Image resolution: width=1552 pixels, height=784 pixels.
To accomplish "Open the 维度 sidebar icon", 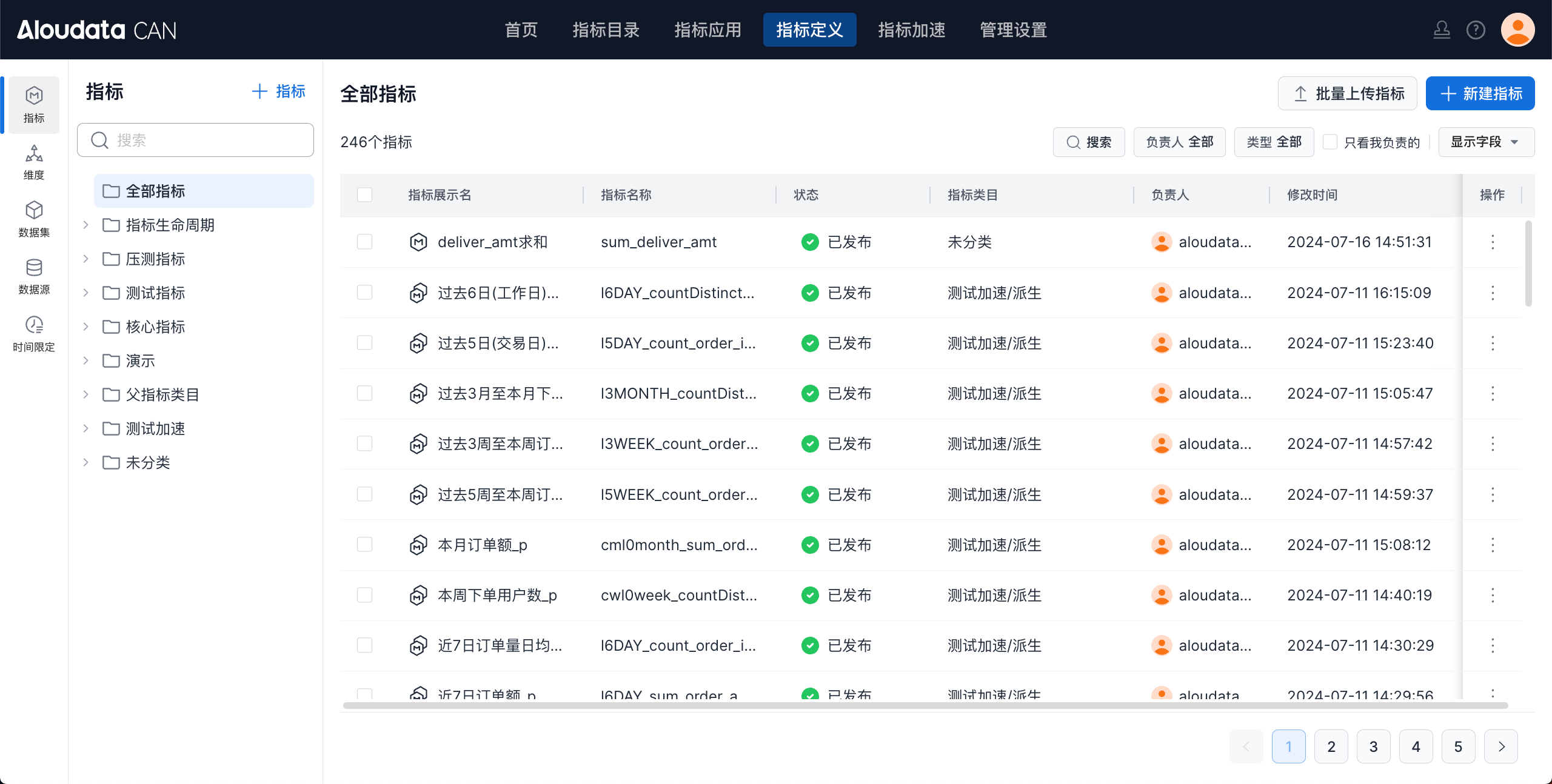I will (x=34, y=162).
